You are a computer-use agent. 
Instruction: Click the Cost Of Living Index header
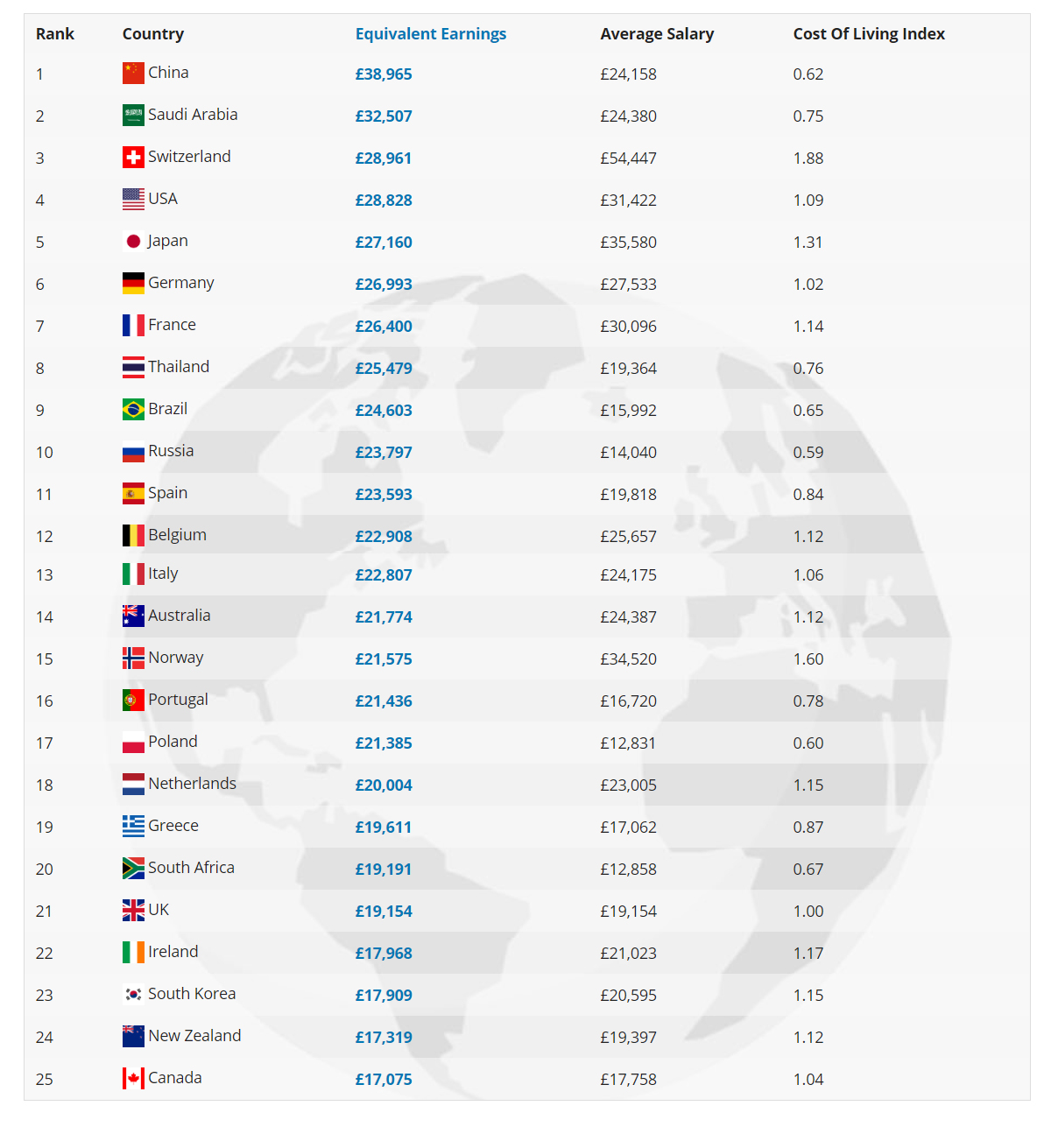[869, 34]
